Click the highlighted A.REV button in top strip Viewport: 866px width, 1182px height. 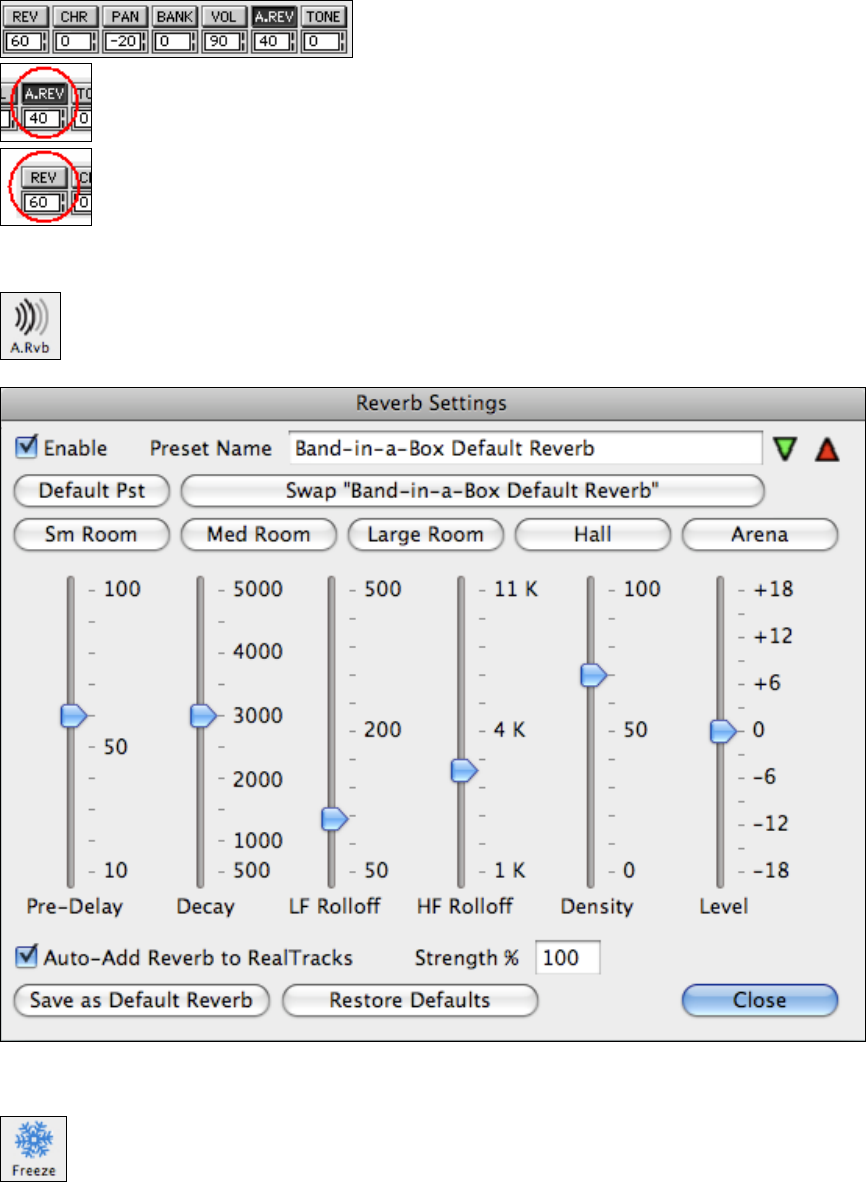pos(274,17)
